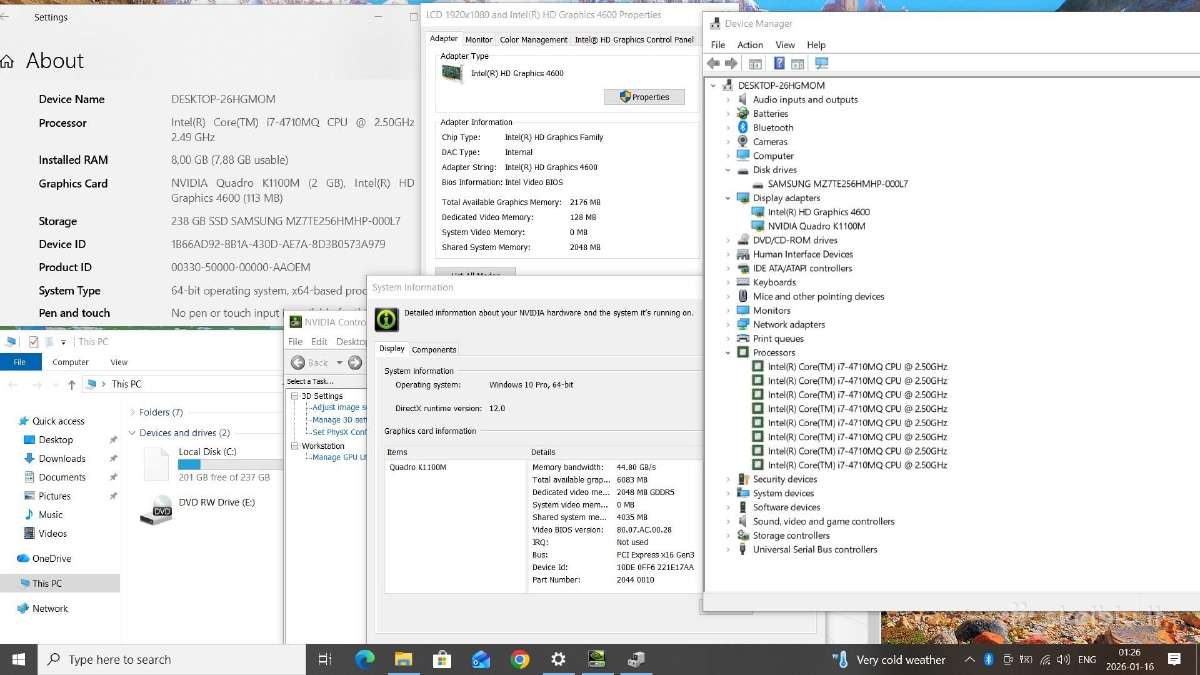
Task: Open the Help menu in Device Manager
Action: click(x=816, y=45)
